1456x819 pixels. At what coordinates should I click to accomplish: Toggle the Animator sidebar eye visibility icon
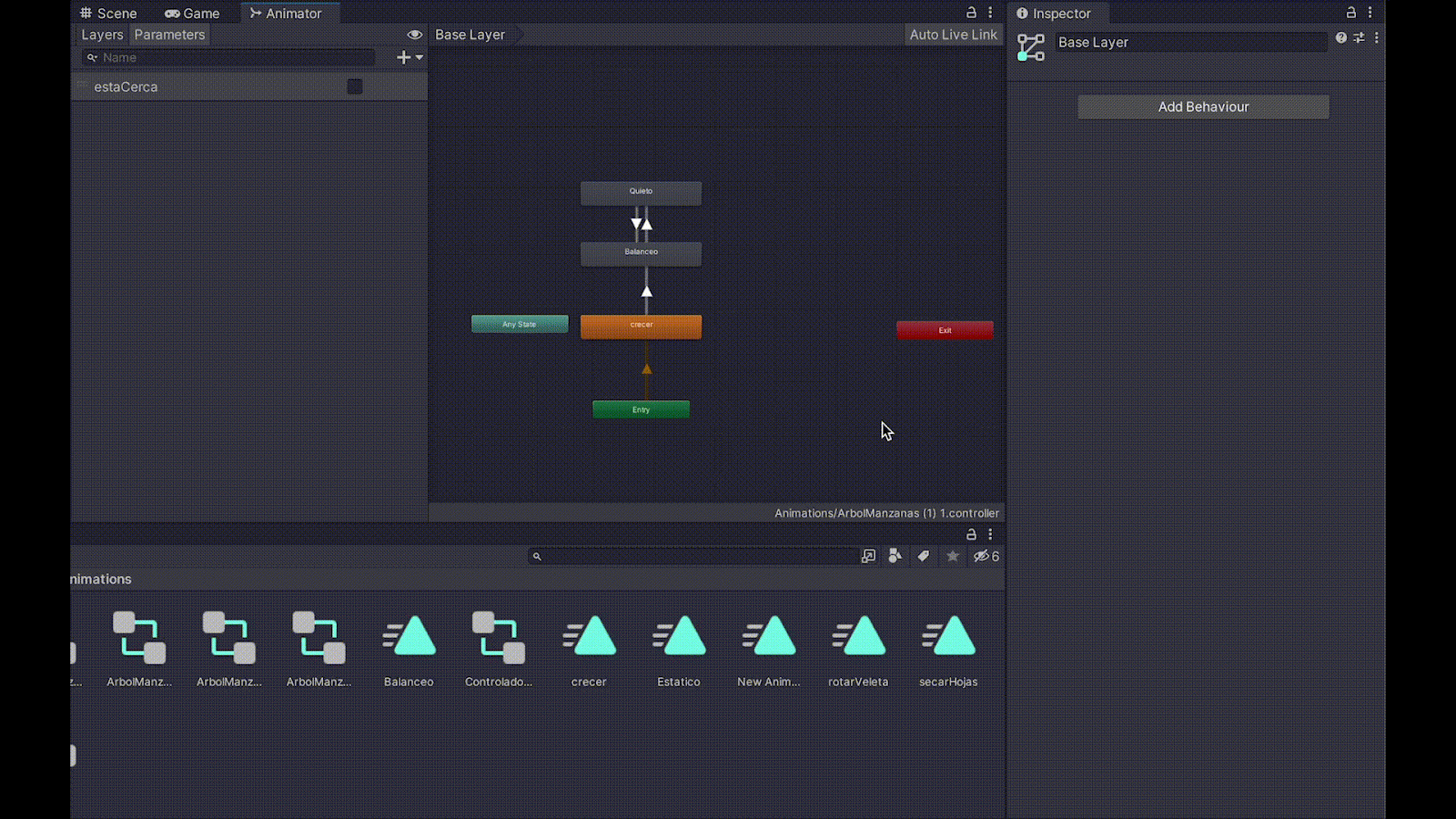415,35
